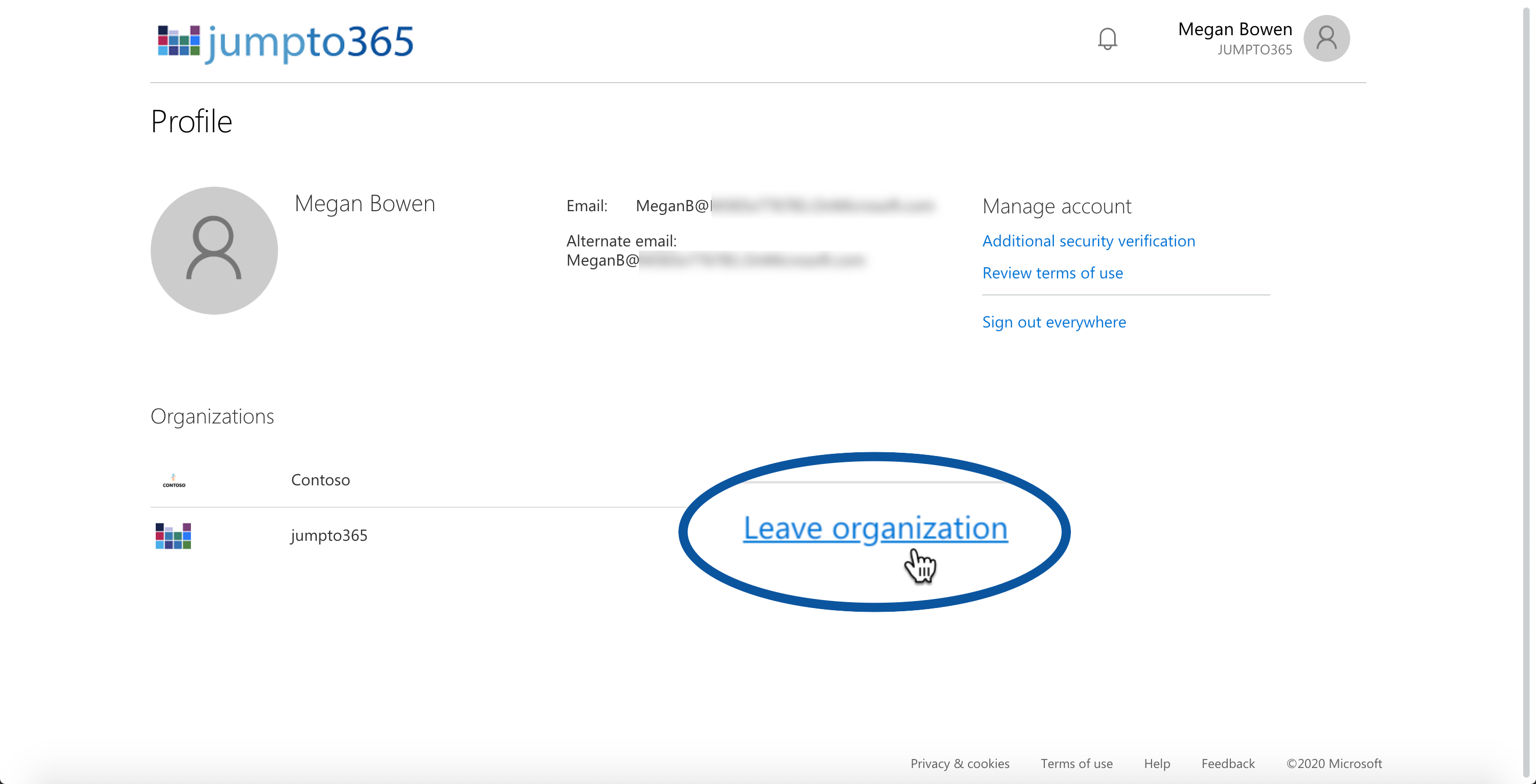Screen dimensions: 1536x784
Task: Click the Manage account heading
Action: tap(1056, 206)
